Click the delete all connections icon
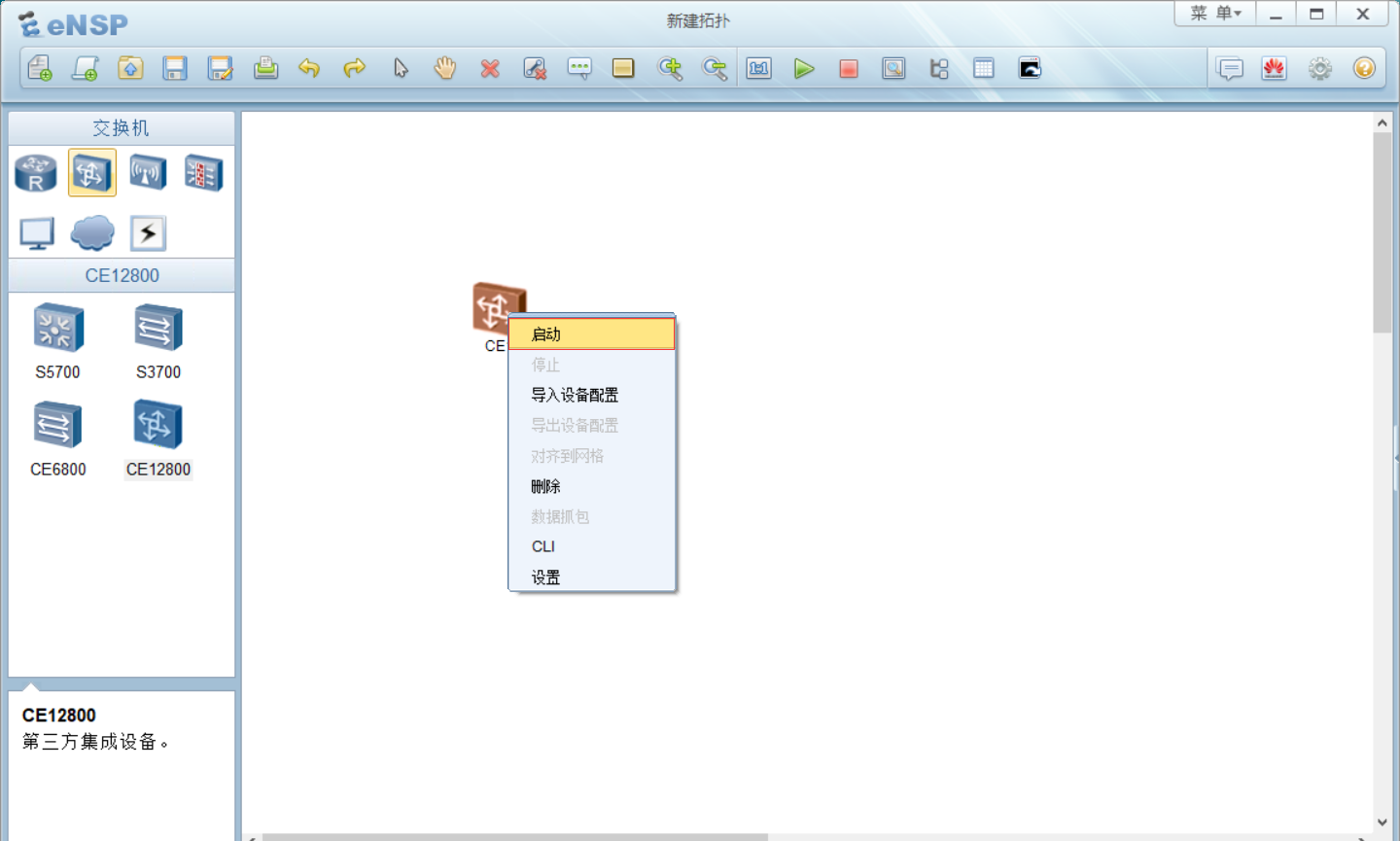This screenshot has height=841, width=1400. (x=535, y=68)
